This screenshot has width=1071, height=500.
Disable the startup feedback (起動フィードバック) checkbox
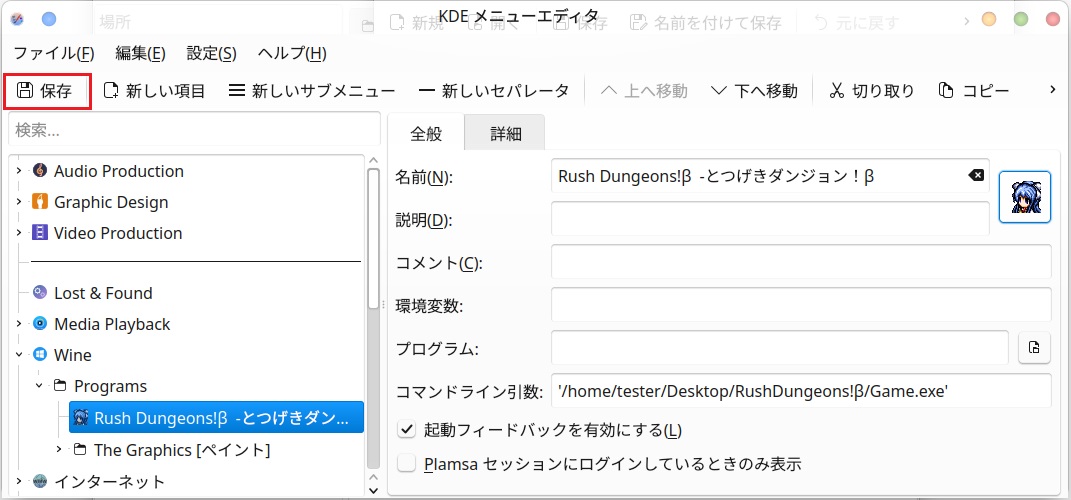click(406, 430)
